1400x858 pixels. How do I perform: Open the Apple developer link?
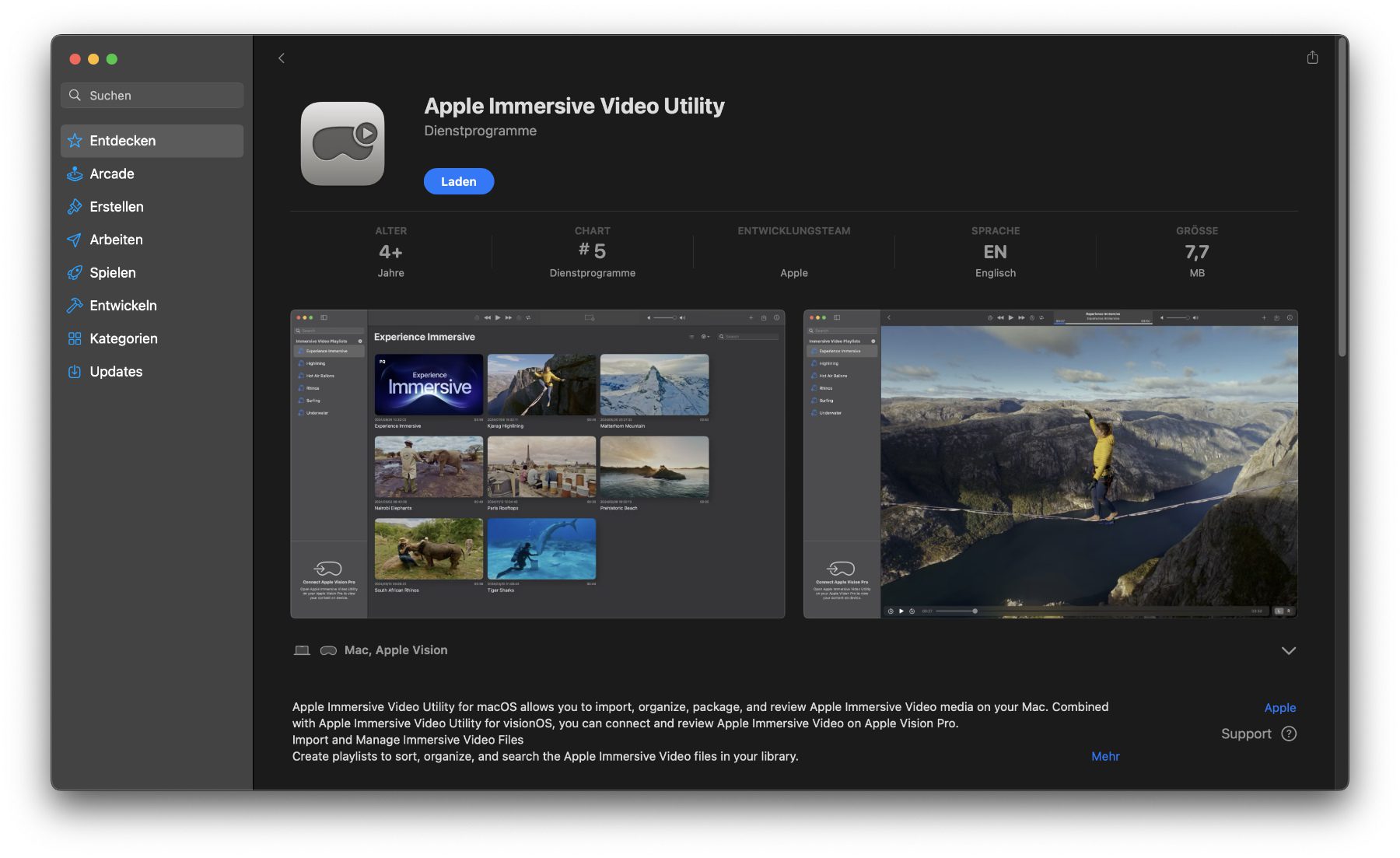[x=1279, y=708]
